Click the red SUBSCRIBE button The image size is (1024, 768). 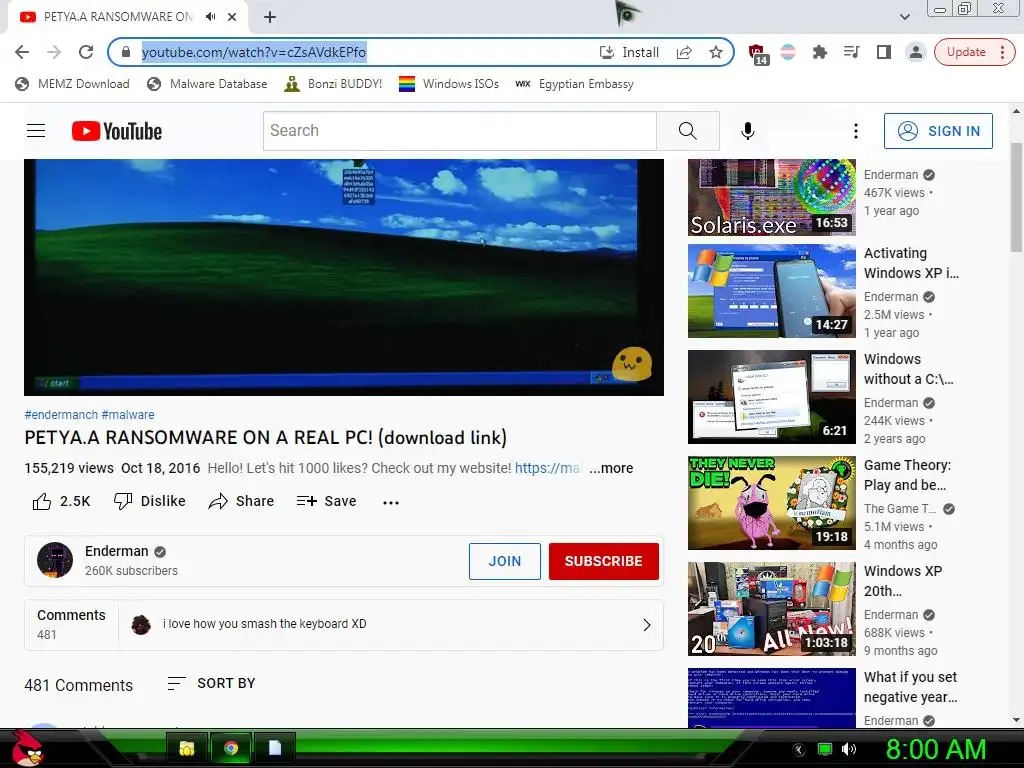click(x=603, y=561)
